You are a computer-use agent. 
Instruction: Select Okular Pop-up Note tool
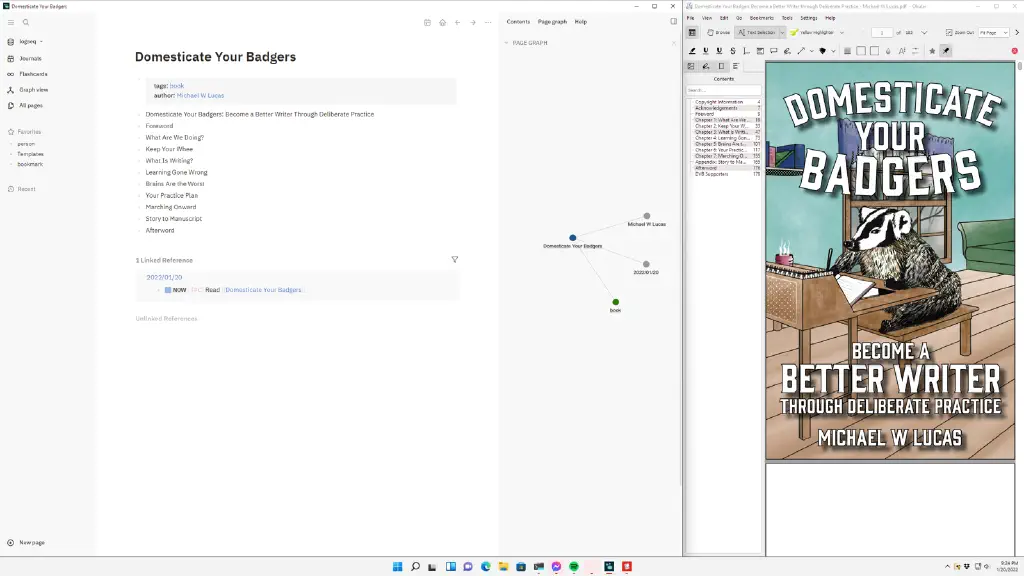coord(774,51)
